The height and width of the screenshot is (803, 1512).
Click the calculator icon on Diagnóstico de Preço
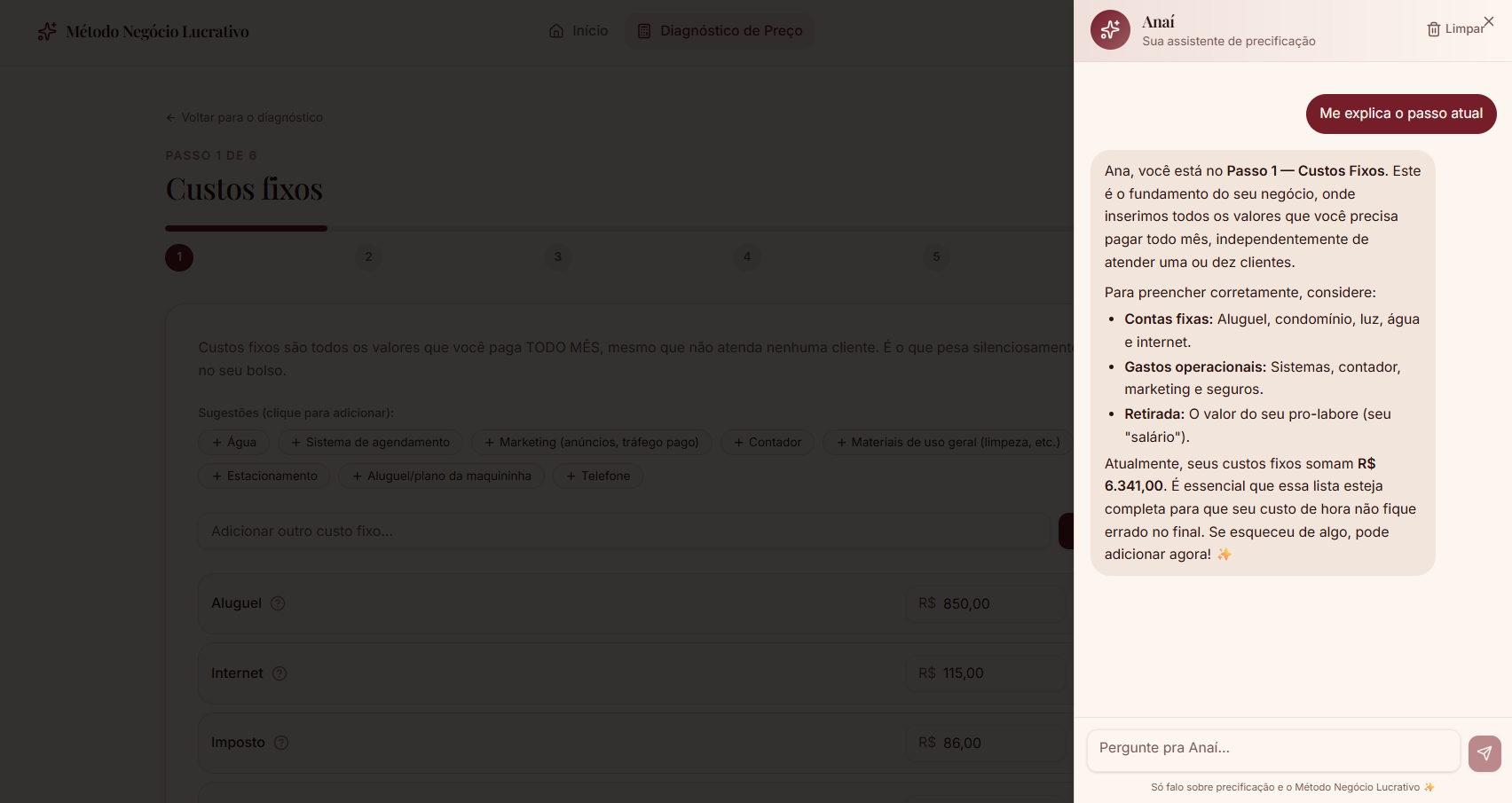tap(644, 30)
